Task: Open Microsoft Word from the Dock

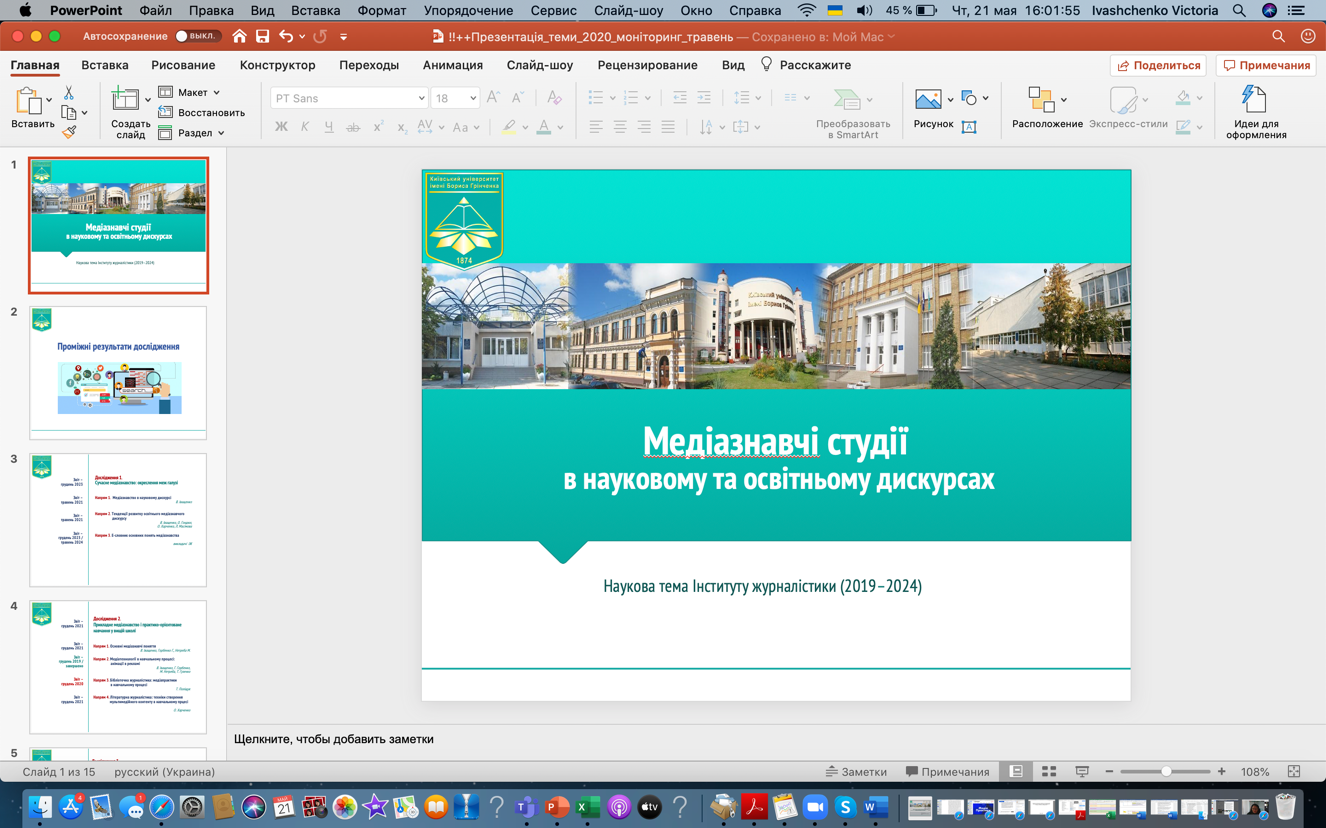Action: pyautogui.click(x=876, y=806)
